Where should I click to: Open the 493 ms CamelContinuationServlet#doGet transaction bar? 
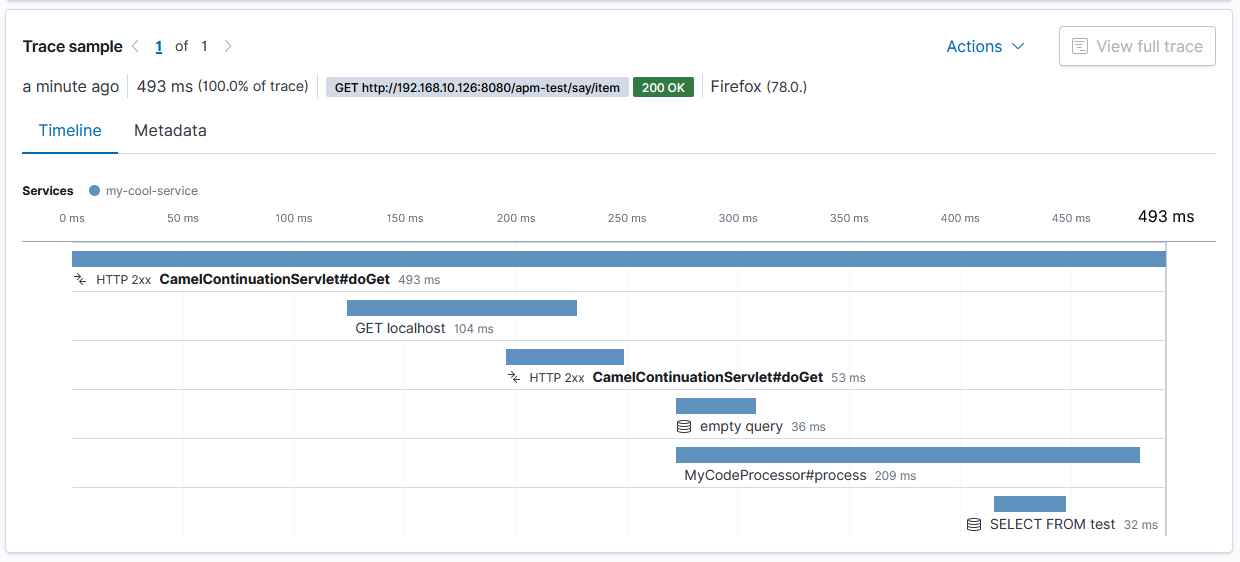(619, 259)
